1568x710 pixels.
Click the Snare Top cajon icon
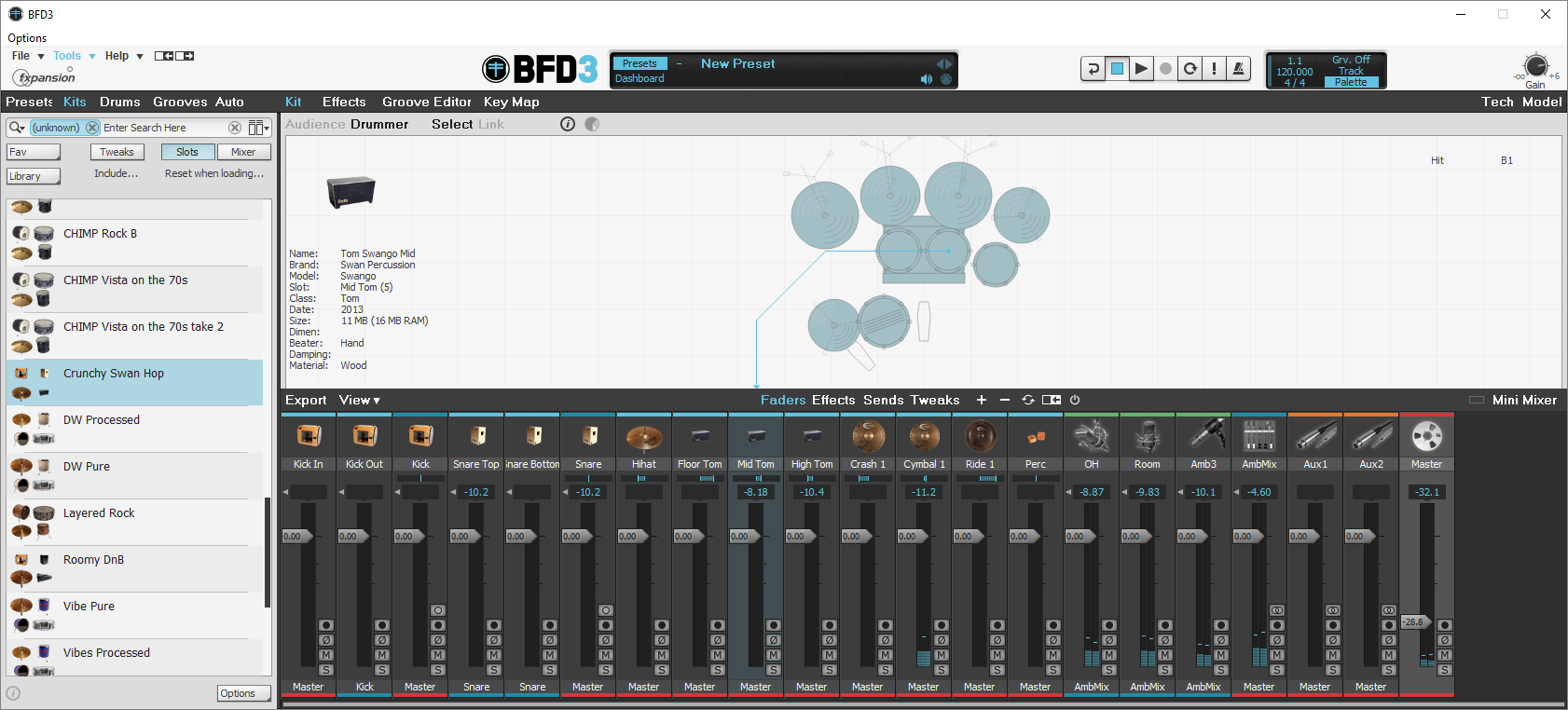[x=477, y=435]
